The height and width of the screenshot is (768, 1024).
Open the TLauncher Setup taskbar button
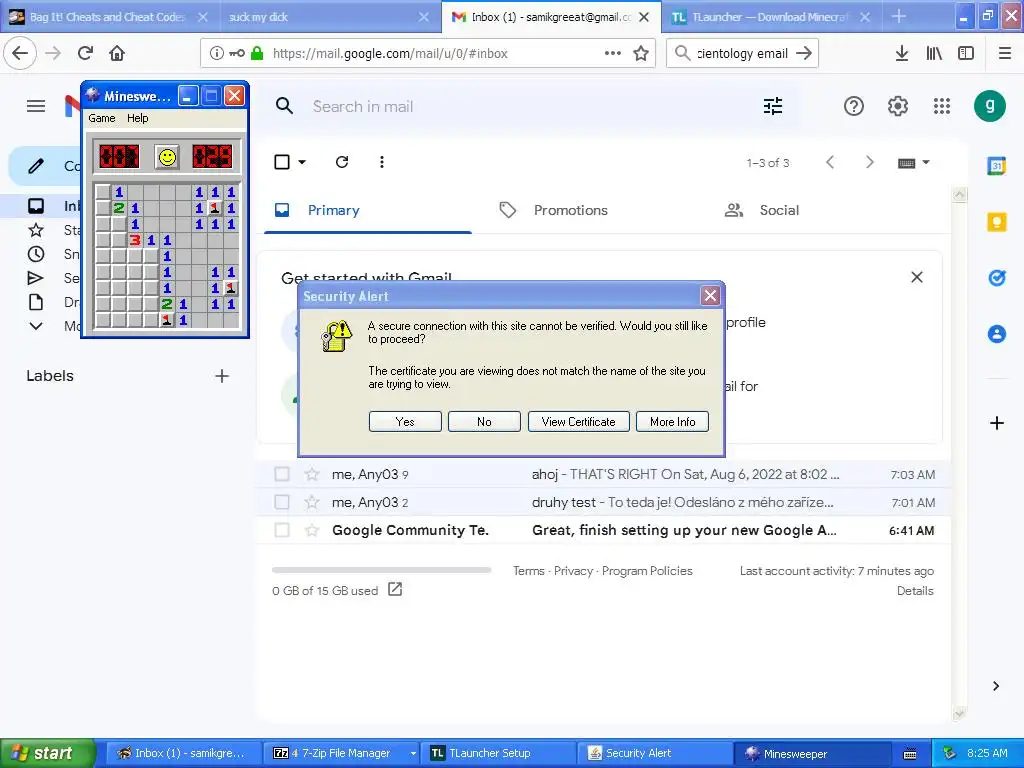(x=498, y=753)
